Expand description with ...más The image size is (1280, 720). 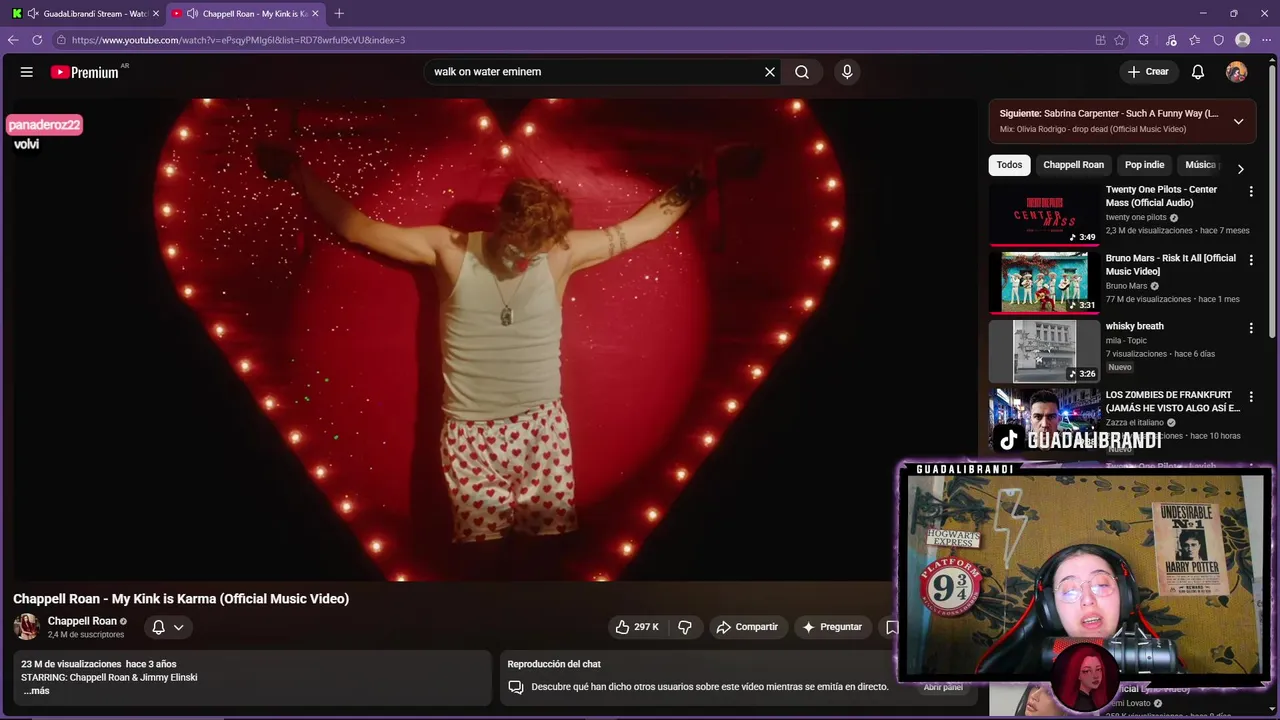pos(36,691)
